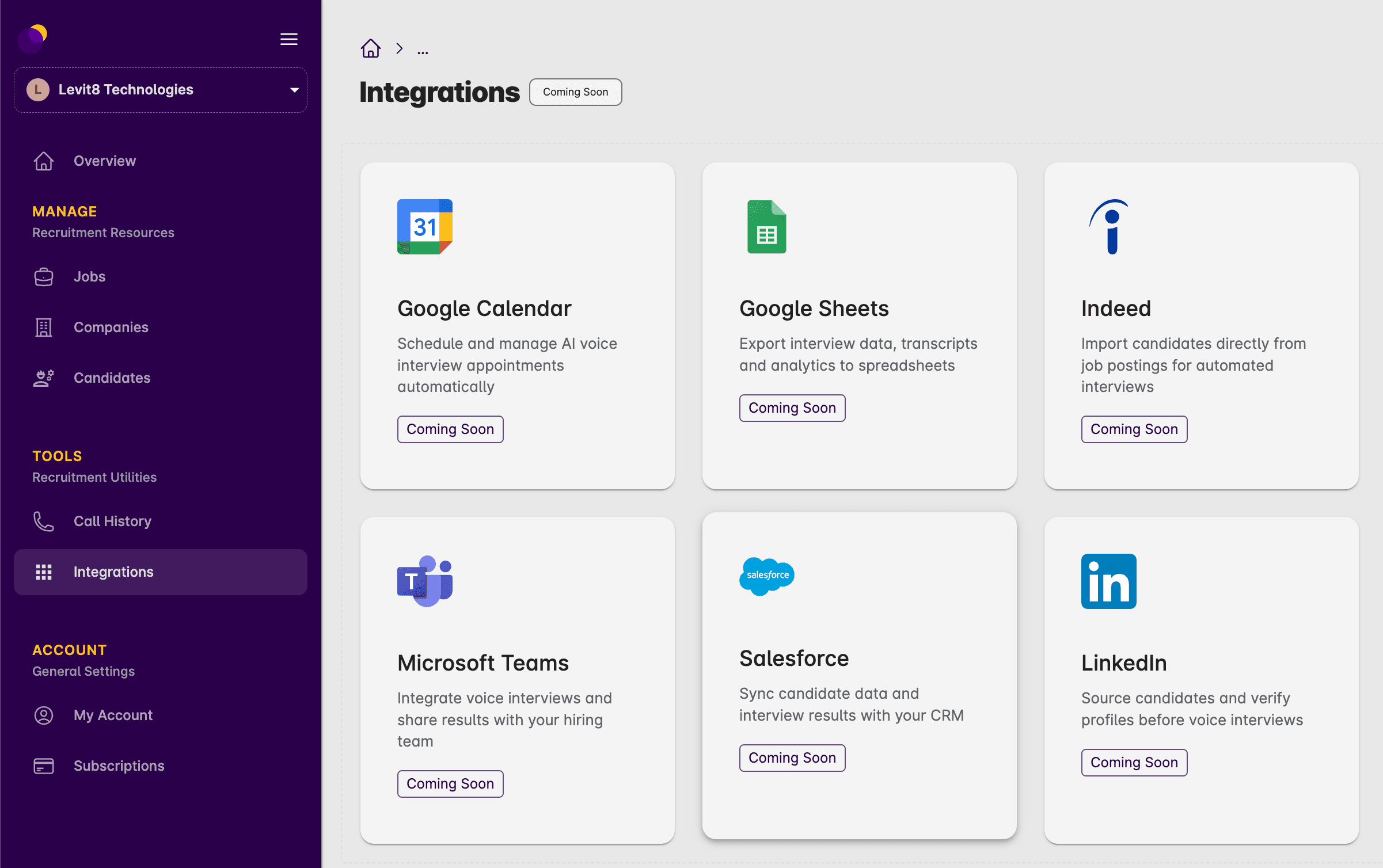
Task: Open My Account settings
Action: click(113, 715)
